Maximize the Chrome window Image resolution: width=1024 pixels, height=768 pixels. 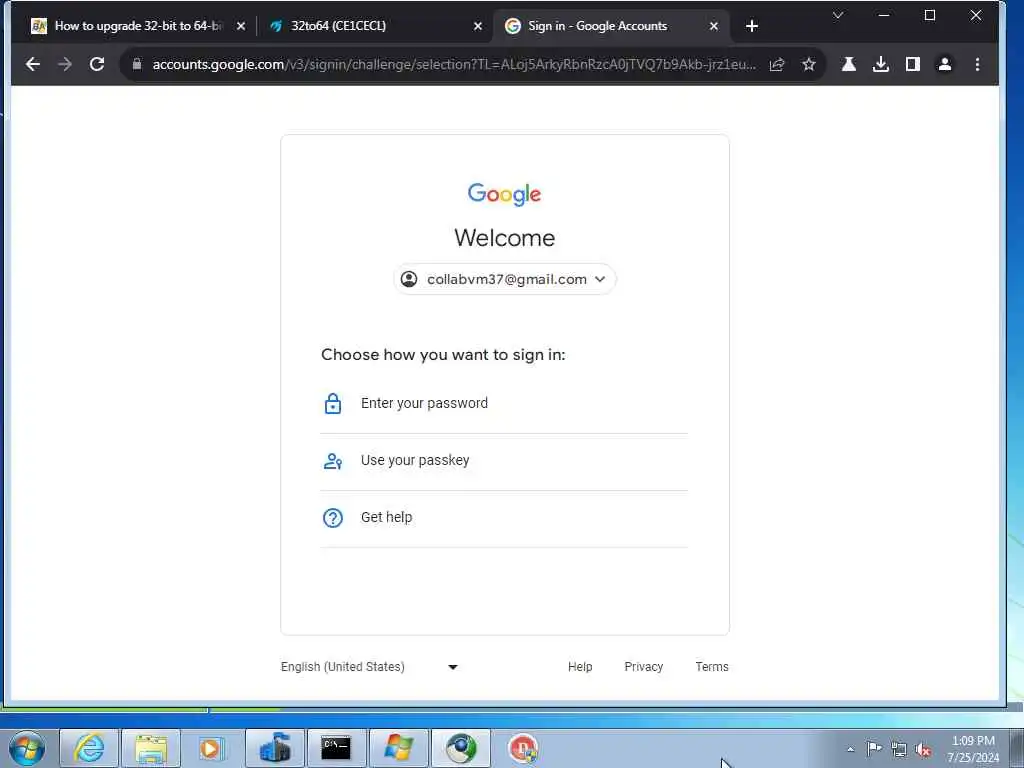930,15
